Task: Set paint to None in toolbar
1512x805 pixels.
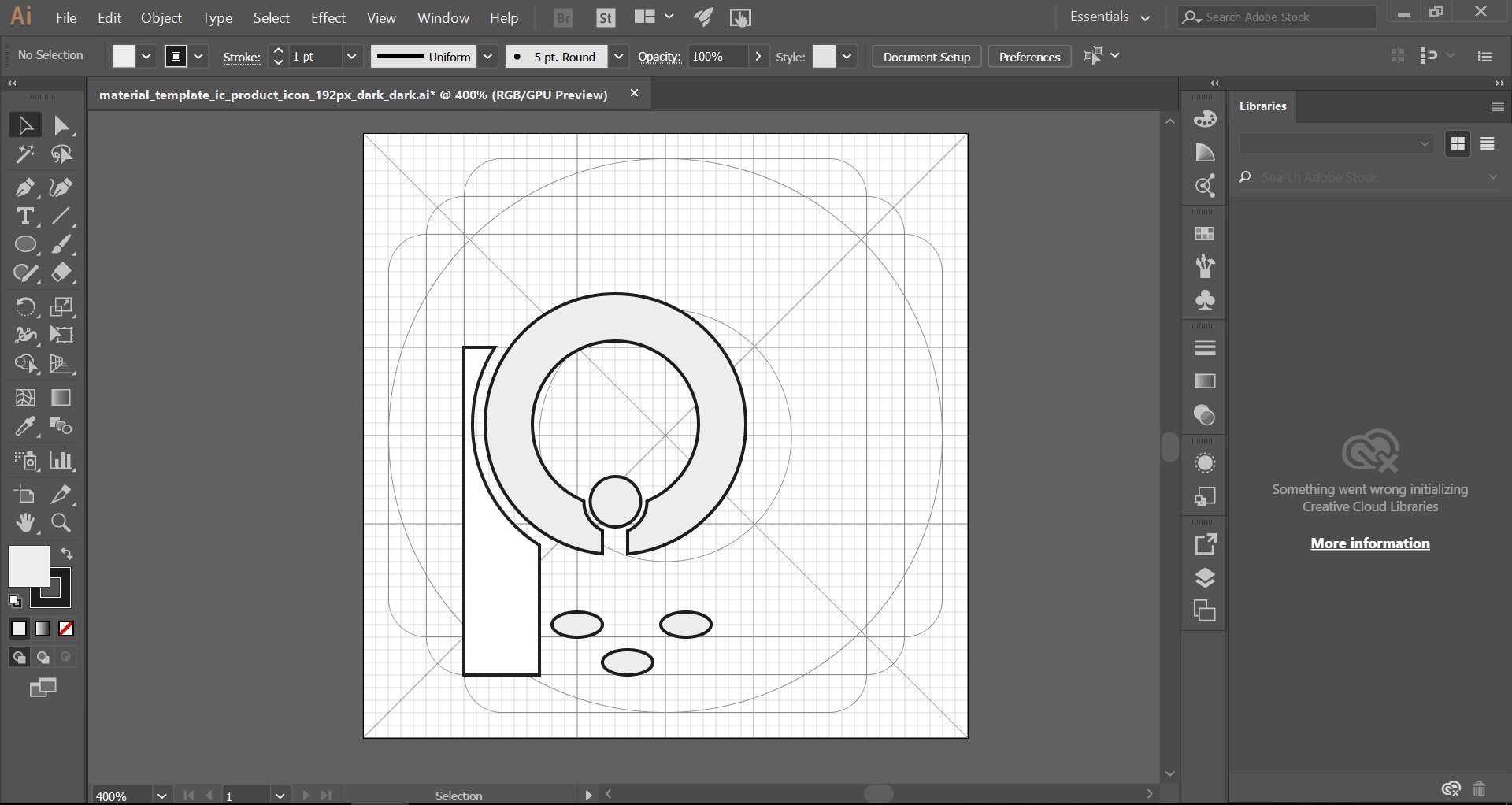Action: click(x=67, y=629)
